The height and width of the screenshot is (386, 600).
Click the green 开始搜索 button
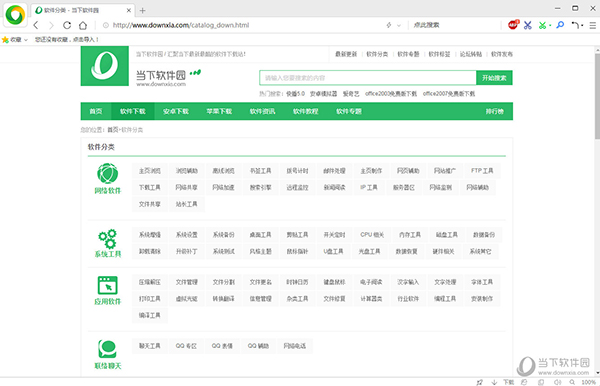(494, 78)
